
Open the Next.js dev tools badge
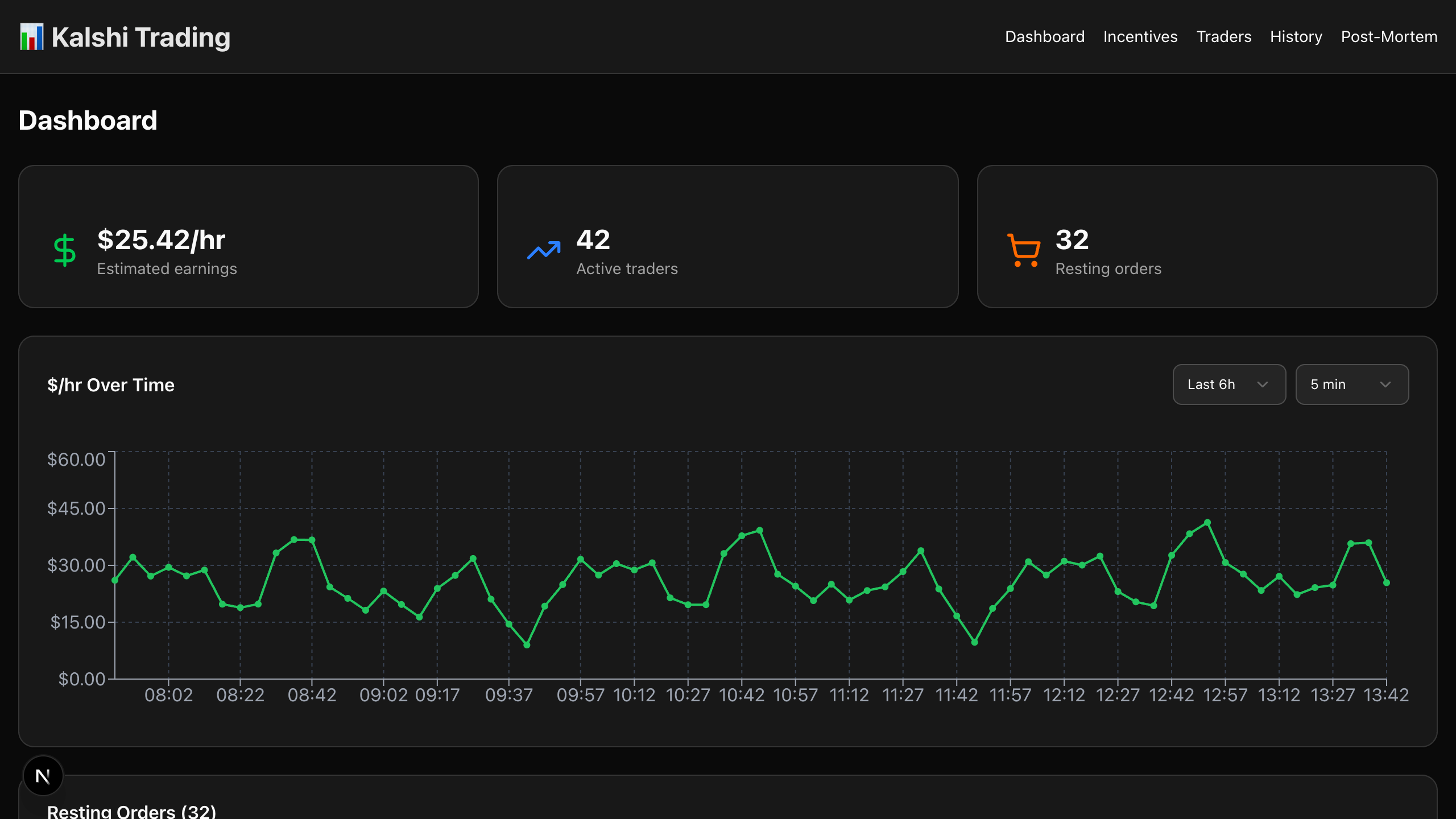43,776
